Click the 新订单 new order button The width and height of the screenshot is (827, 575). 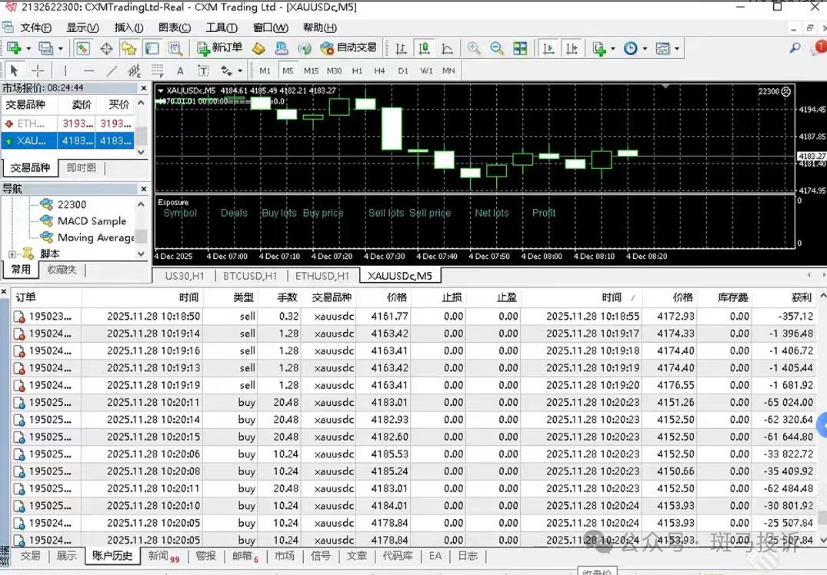[x=218, y=48]
